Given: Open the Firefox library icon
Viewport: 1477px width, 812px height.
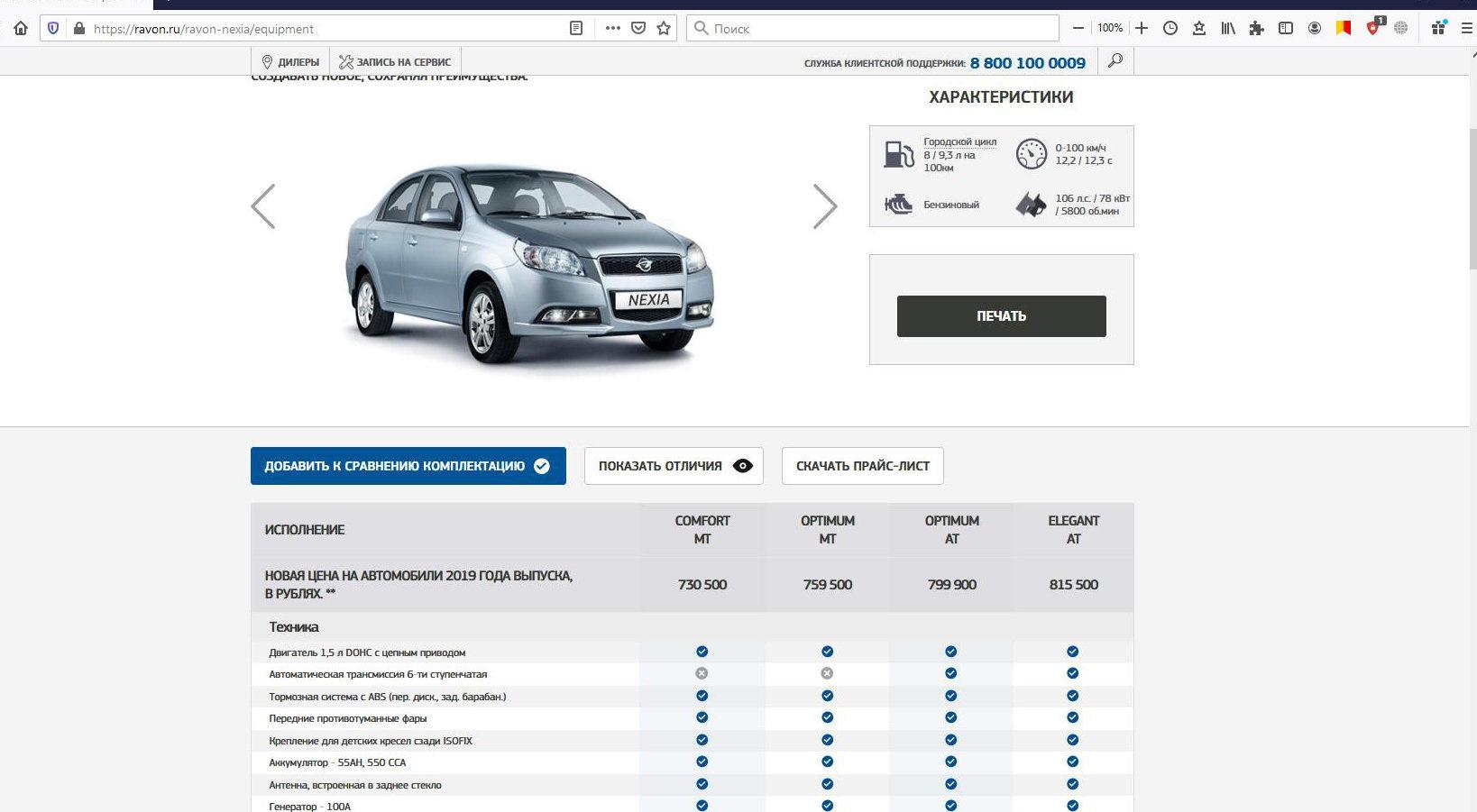Looking at the screenshot, I should (1228, 28).
